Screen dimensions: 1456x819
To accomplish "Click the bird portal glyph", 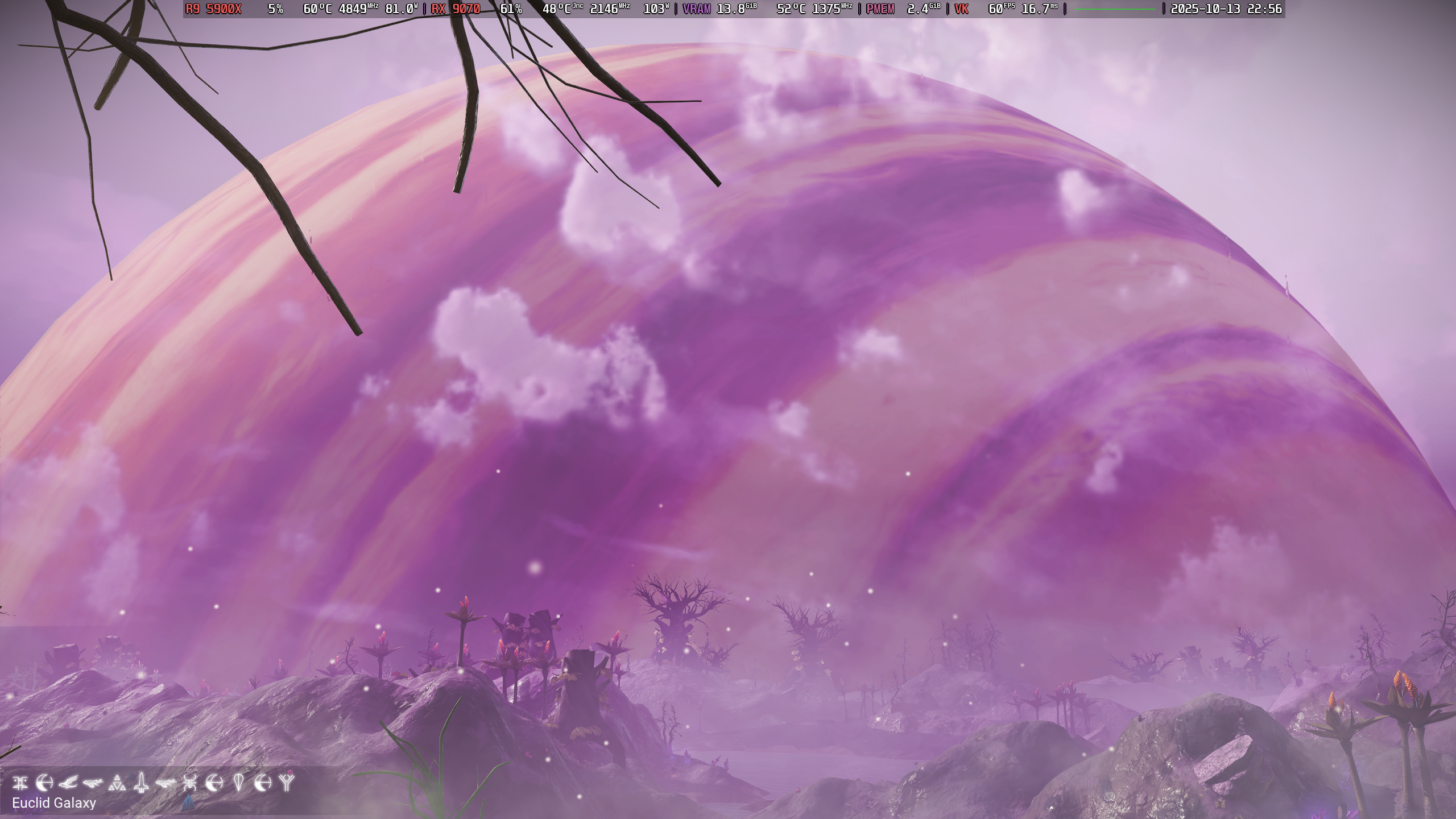I will point(68,783).
